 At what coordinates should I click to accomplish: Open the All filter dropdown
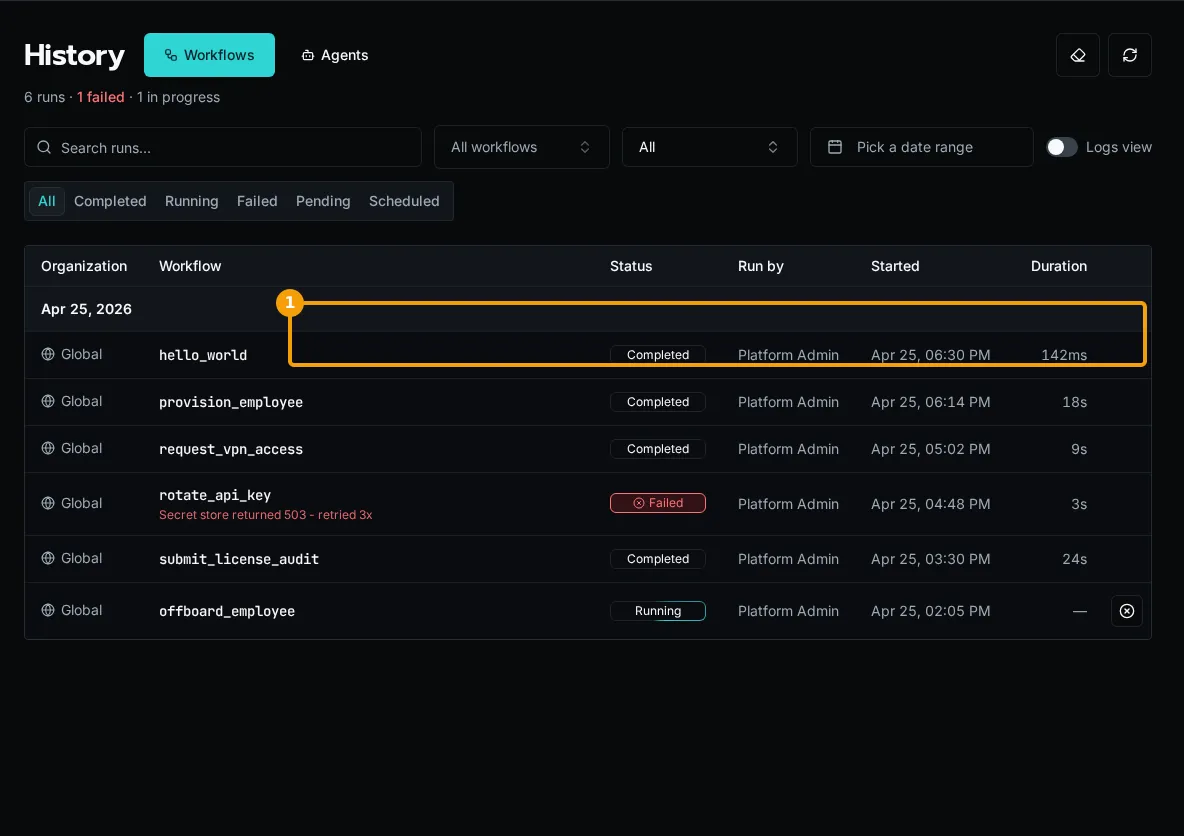click(x=709, y=147)
